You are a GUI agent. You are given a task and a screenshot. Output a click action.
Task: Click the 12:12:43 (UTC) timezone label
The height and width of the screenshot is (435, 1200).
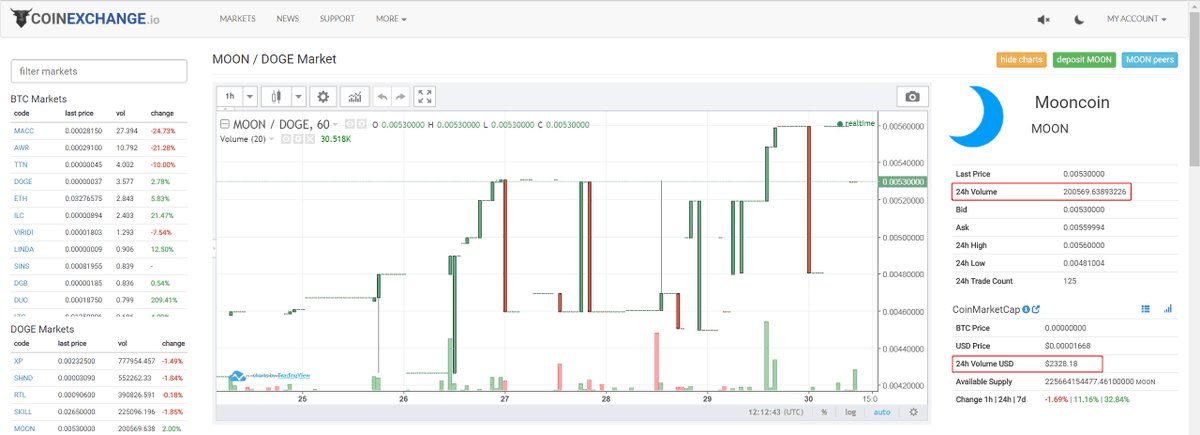[776, 411]
